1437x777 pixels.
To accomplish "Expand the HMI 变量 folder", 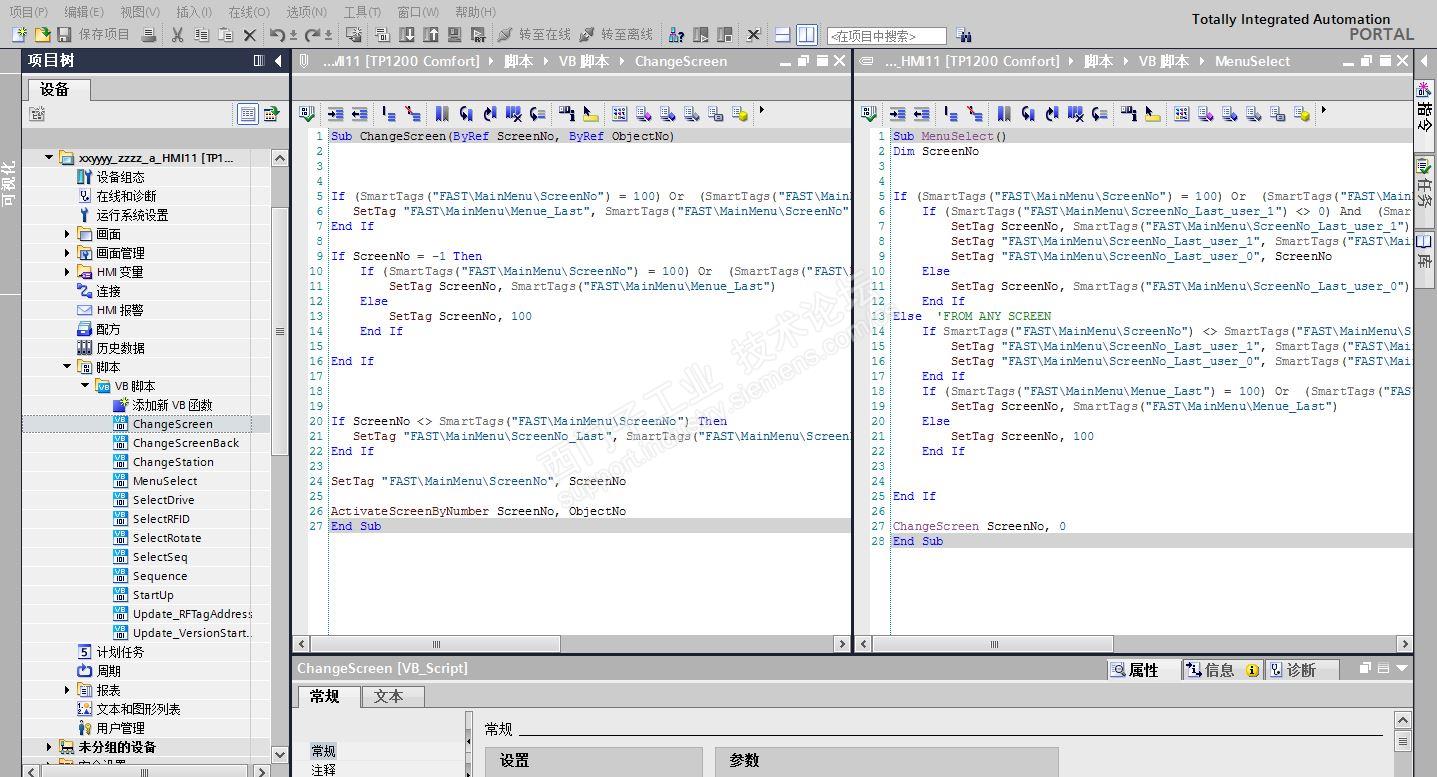I will point(67,272).
